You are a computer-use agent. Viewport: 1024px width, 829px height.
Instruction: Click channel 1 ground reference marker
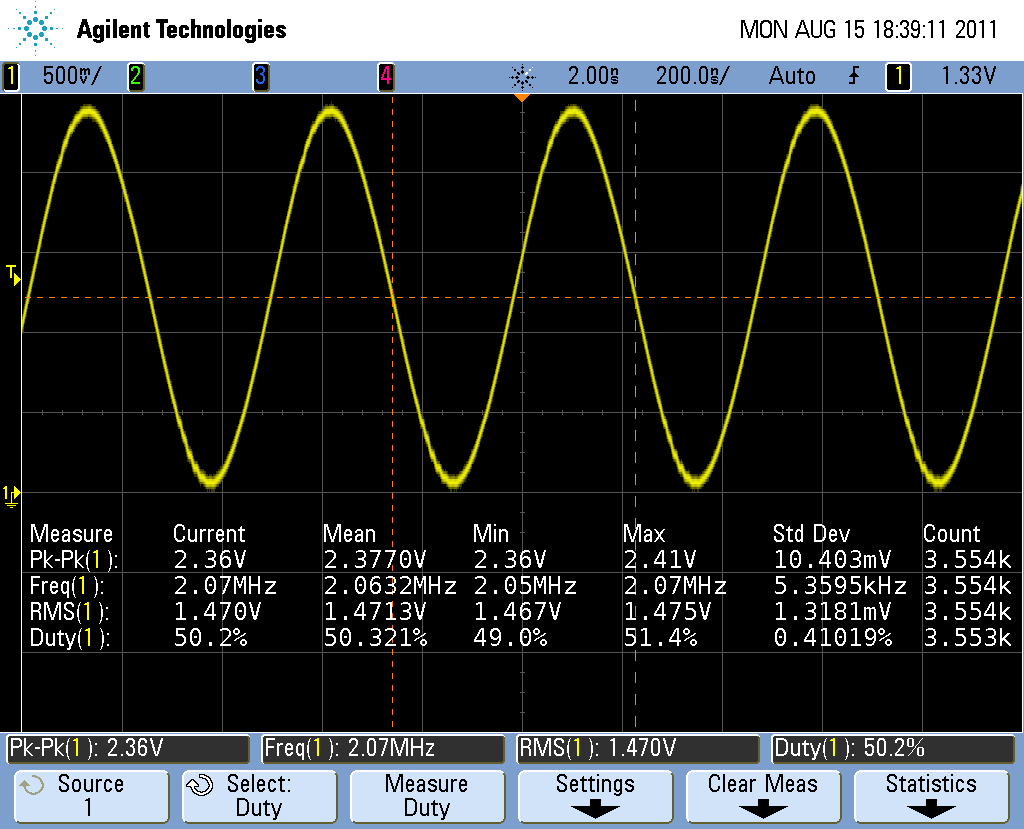[11, 496]
